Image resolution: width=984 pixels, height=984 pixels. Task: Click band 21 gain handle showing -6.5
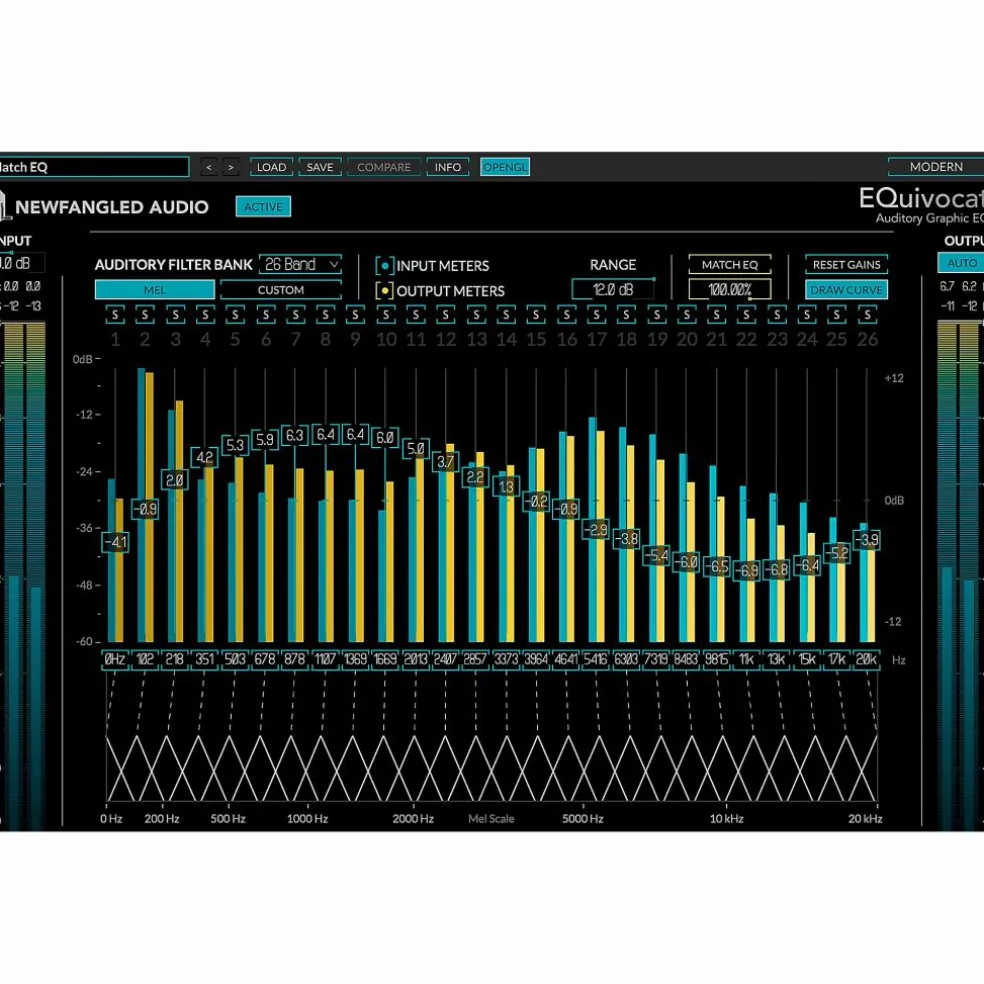pyautogui.click(x=717, y=566)
